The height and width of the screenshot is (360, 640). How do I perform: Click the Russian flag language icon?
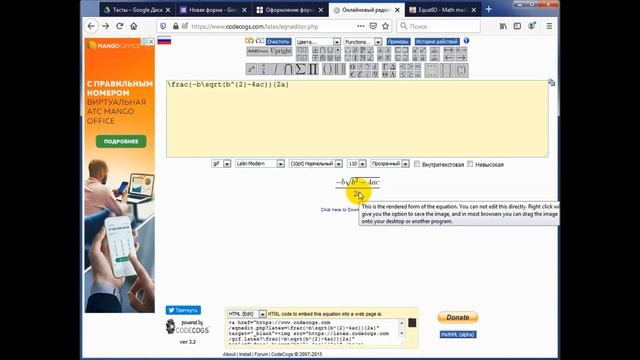tap(164, 41)
